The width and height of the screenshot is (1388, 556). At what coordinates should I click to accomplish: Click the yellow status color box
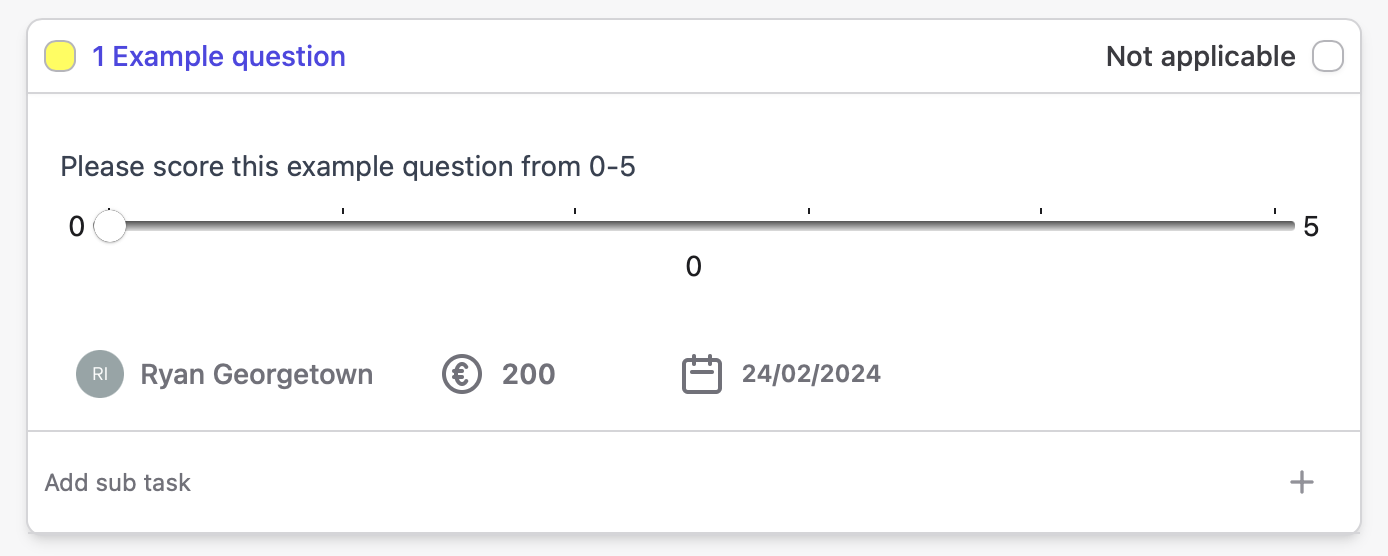(60, 57)
